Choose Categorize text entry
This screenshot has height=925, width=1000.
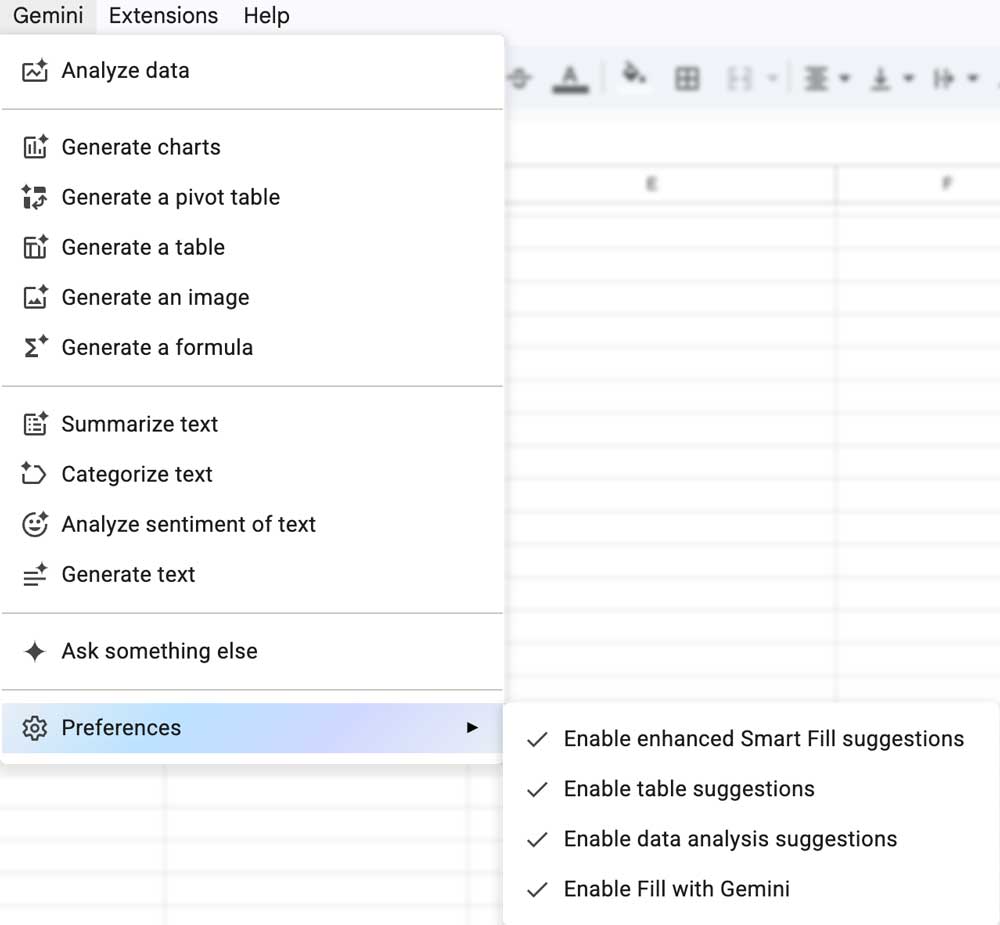253,474
